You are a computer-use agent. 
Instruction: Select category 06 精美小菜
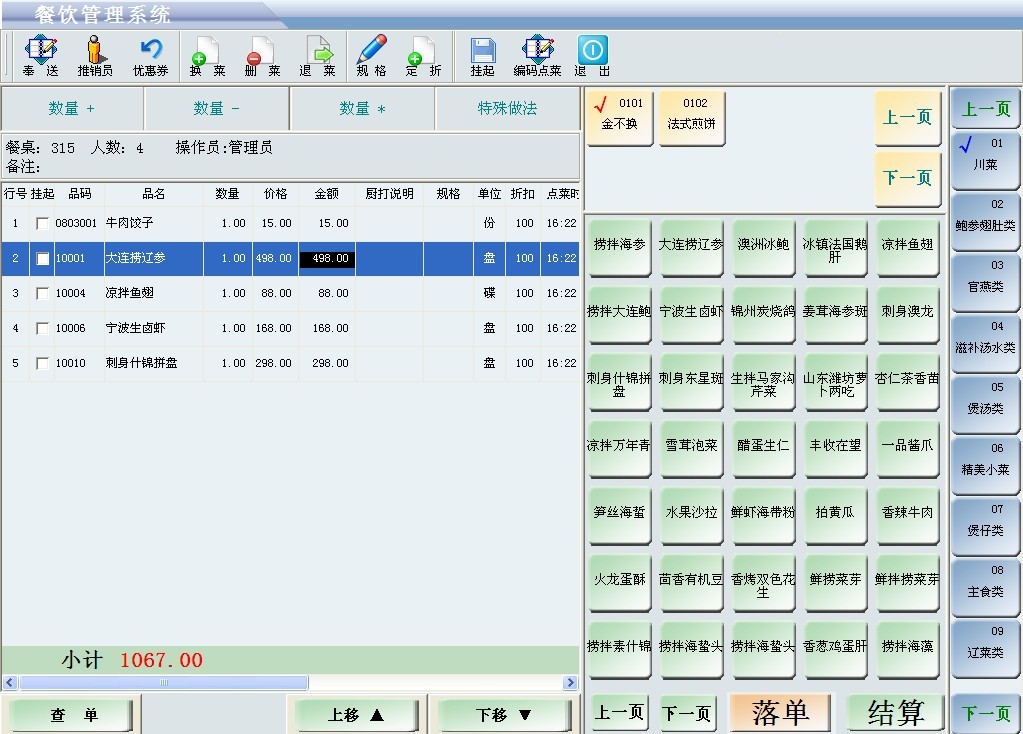click(x=985, y=465)
